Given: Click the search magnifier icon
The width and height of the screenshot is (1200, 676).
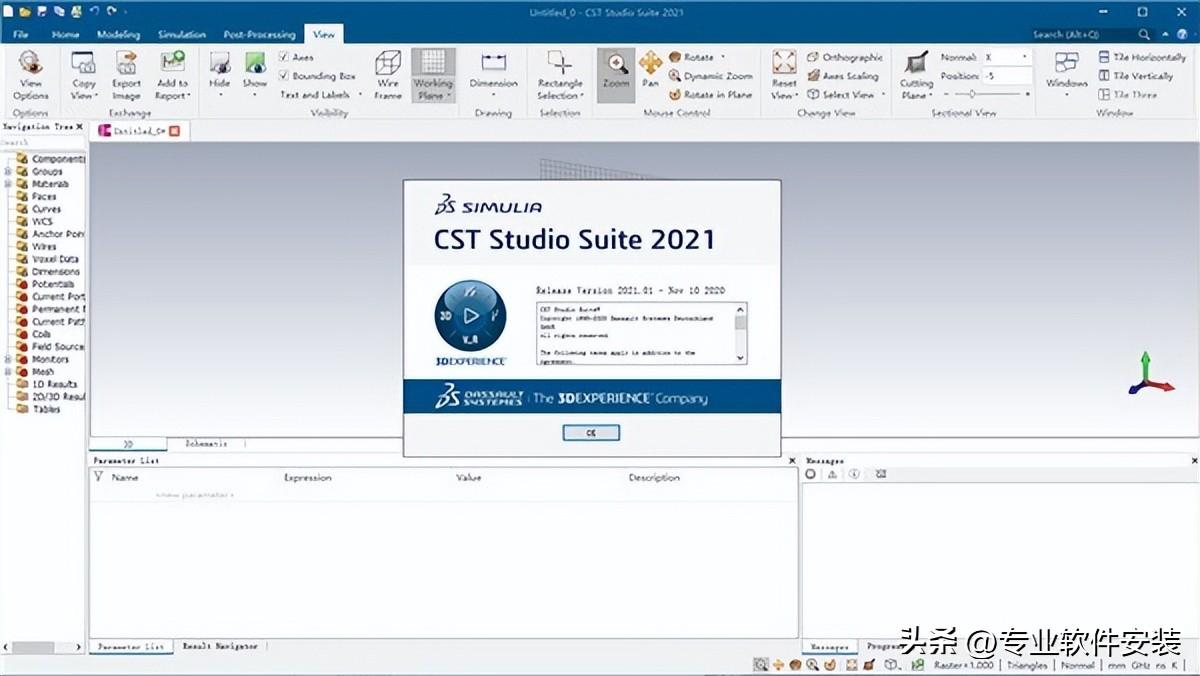Looking at the screenshot, I should (1145, 34).
